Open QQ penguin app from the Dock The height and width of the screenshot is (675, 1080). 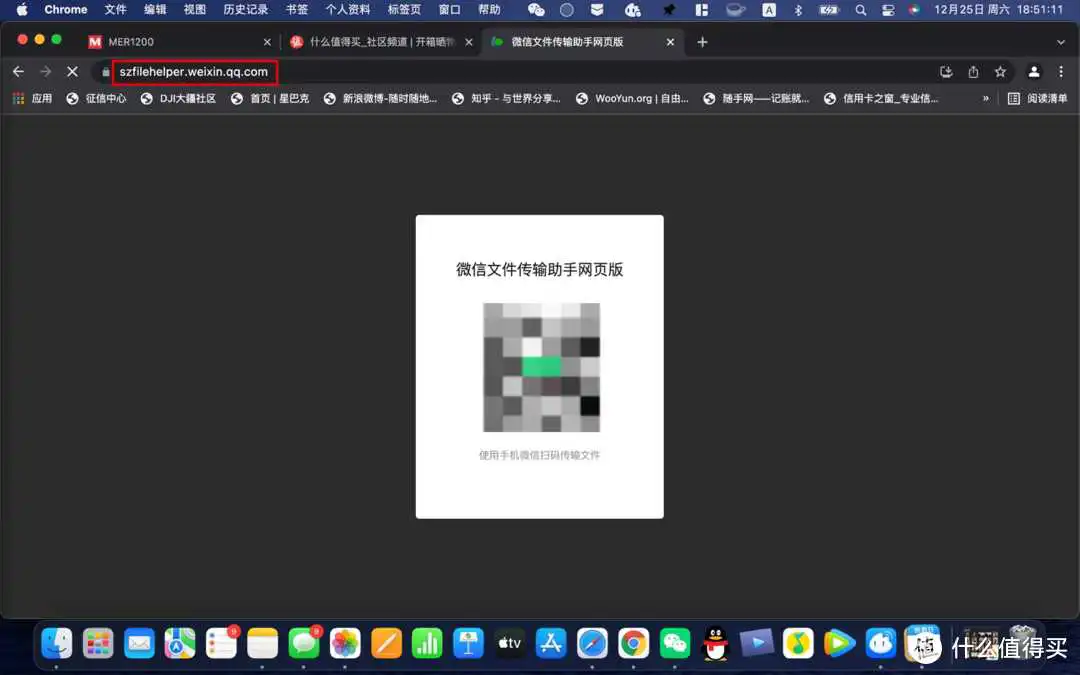[716, 644]
